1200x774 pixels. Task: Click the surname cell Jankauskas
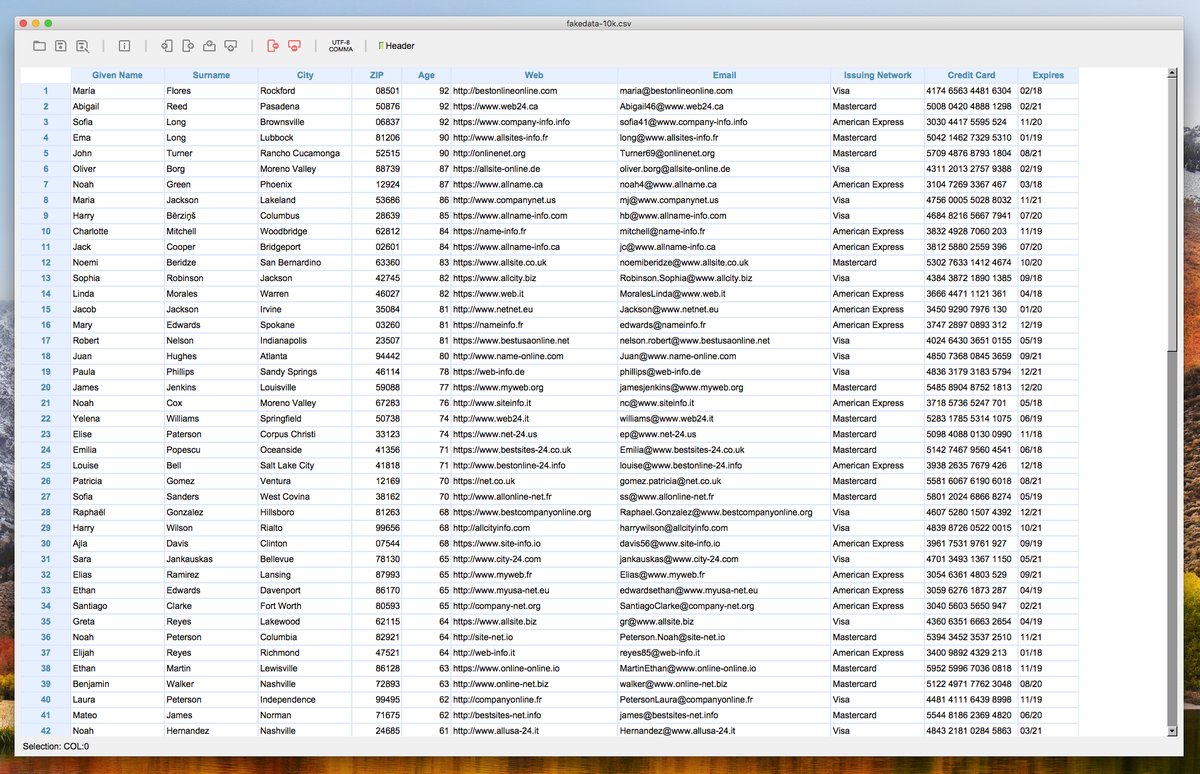click(211, 559)
